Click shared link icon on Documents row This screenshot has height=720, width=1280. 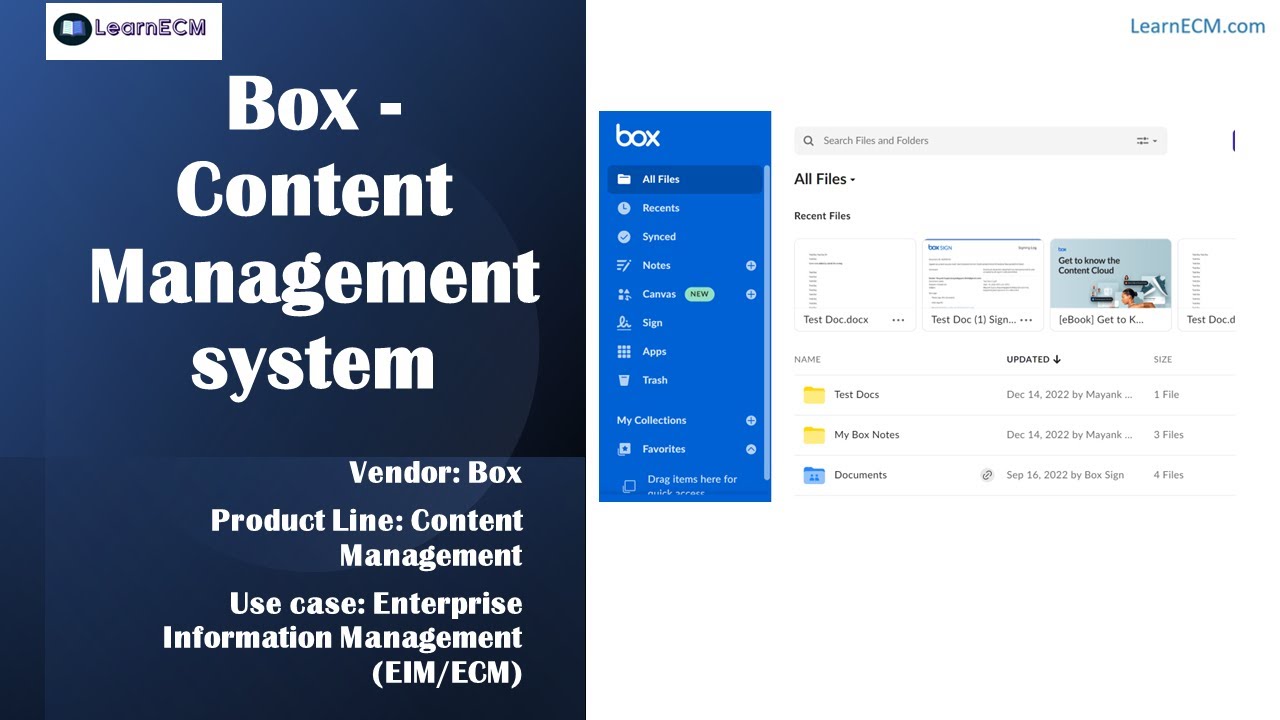[987, 475]
